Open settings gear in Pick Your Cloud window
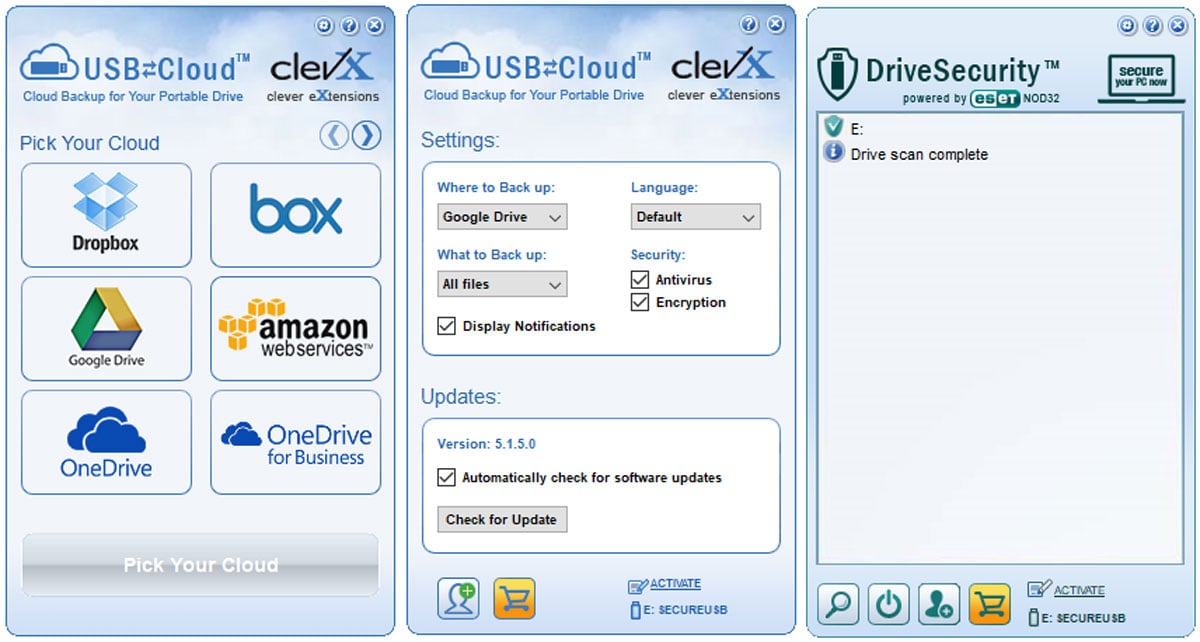The width and height of the screenshot is (1200, 642). 324,25
